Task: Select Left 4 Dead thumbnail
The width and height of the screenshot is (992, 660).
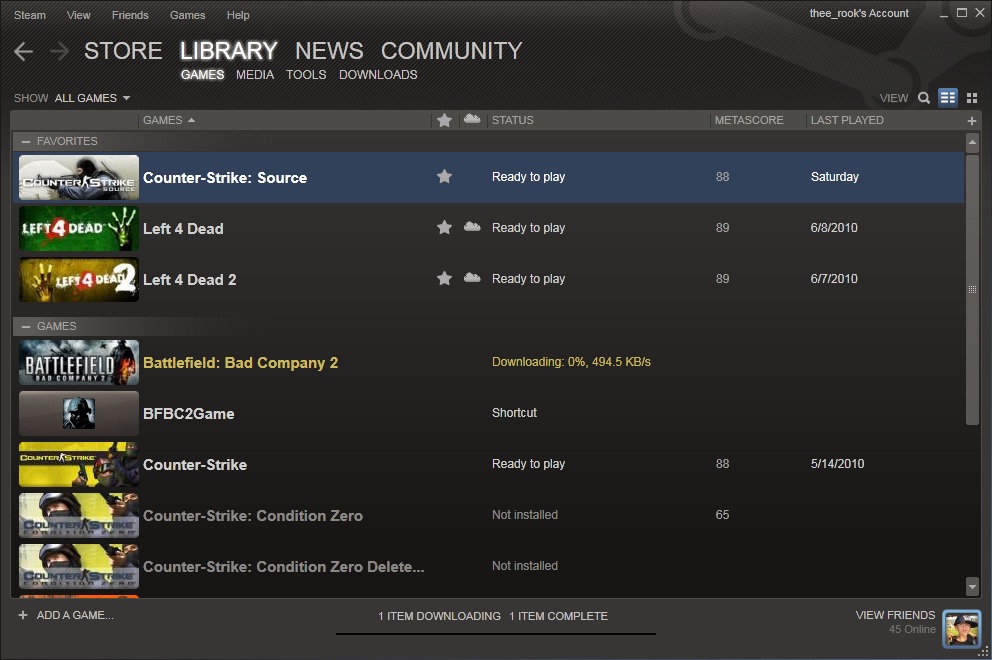Action: point(79,228)
